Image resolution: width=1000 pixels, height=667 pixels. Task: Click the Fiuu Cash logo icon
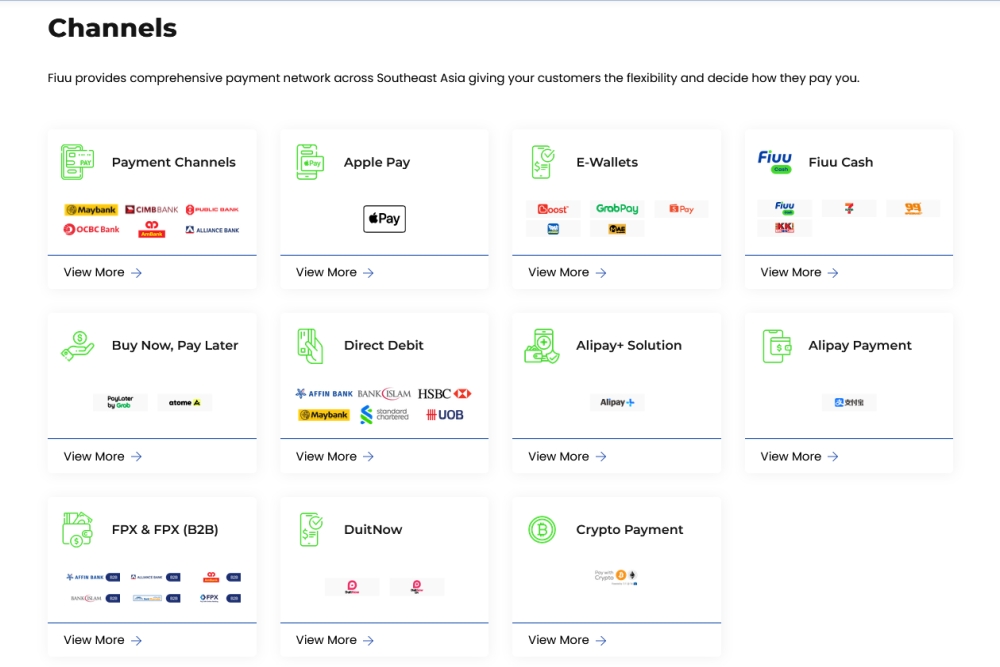(x=775, y=161)
